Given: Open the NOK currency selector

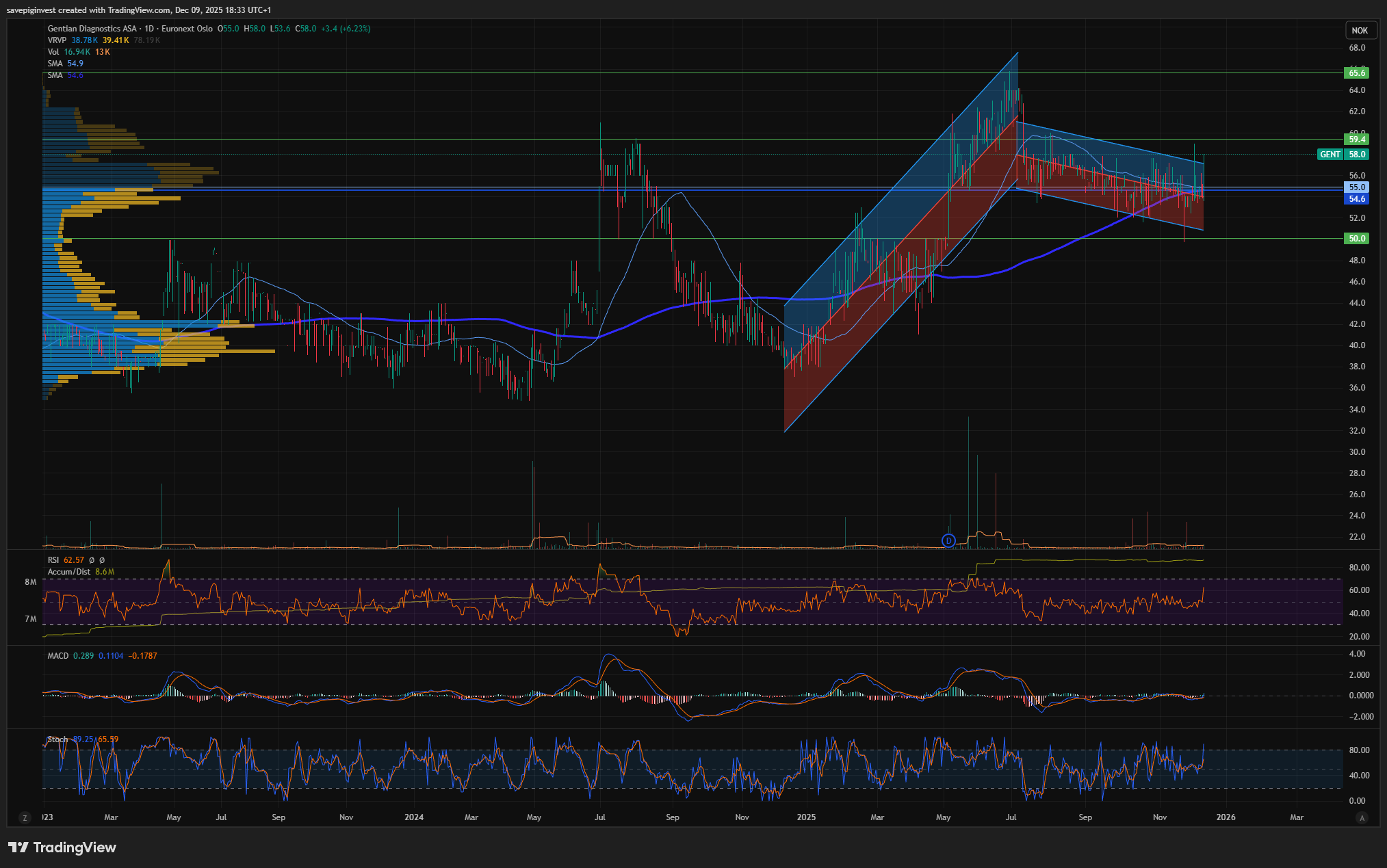Looking at the screenshot, I should pos(1359,31).
